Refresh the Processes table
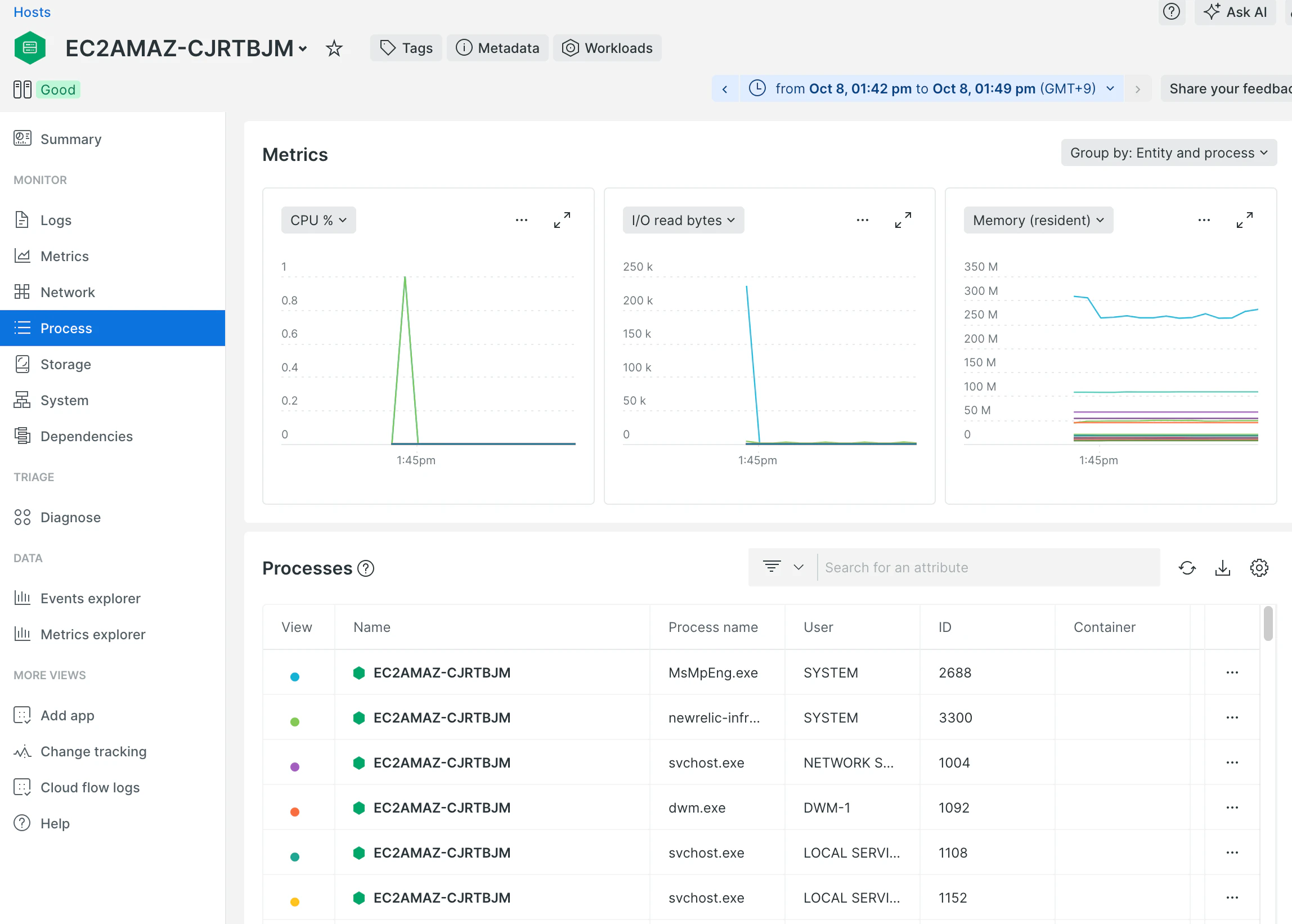 [x=1187, y=568]
